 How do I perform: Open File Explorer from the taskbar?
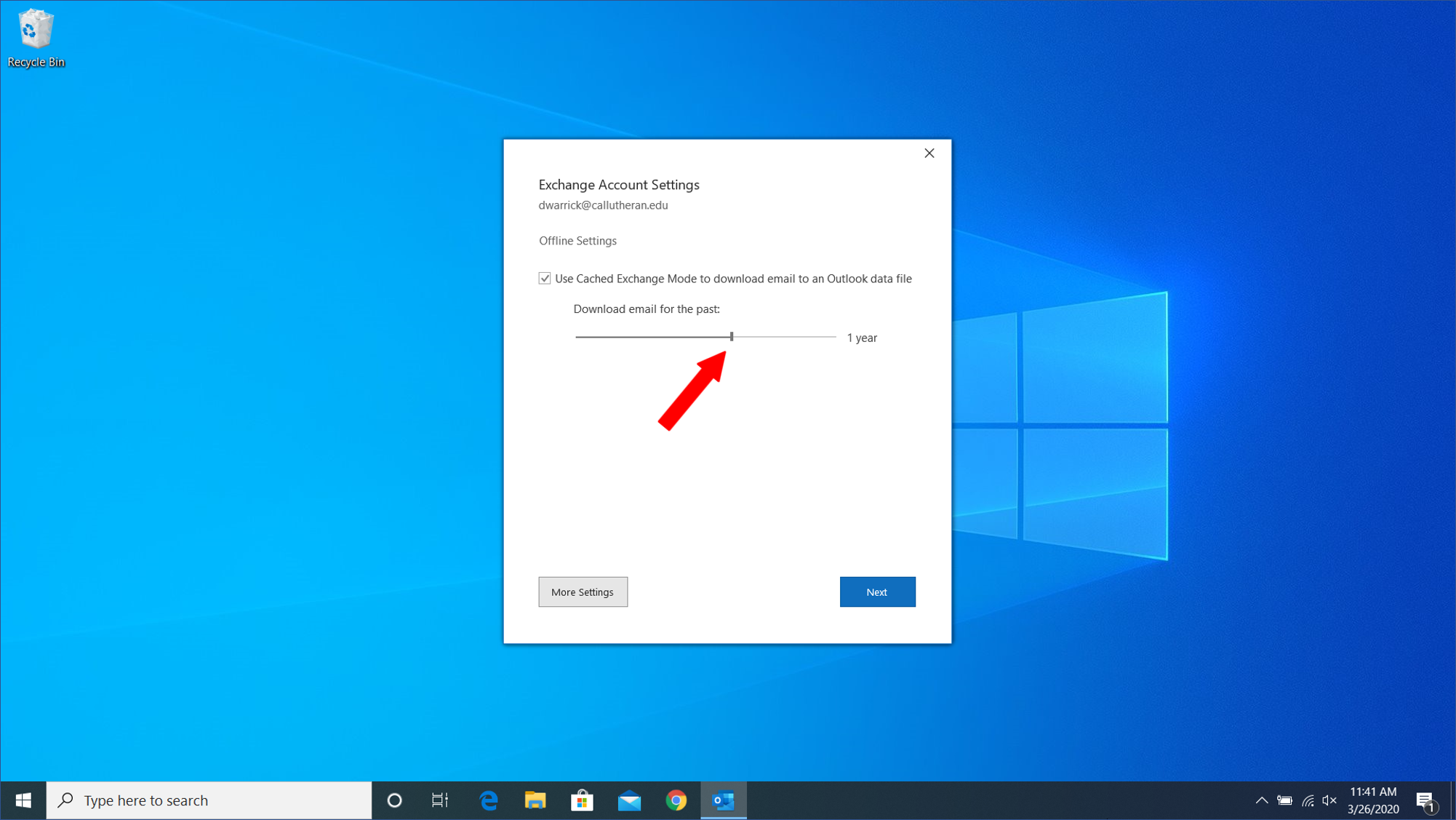pos(535,800)
